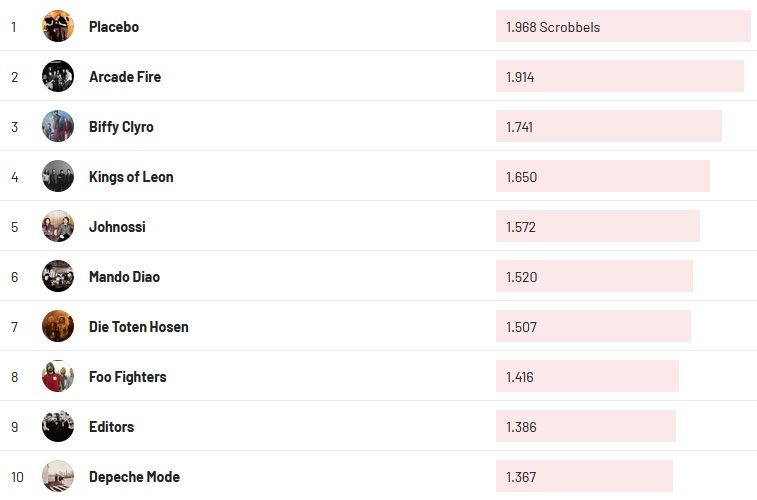
Task: Open the Depeche Mode name link
Action: 134,477
